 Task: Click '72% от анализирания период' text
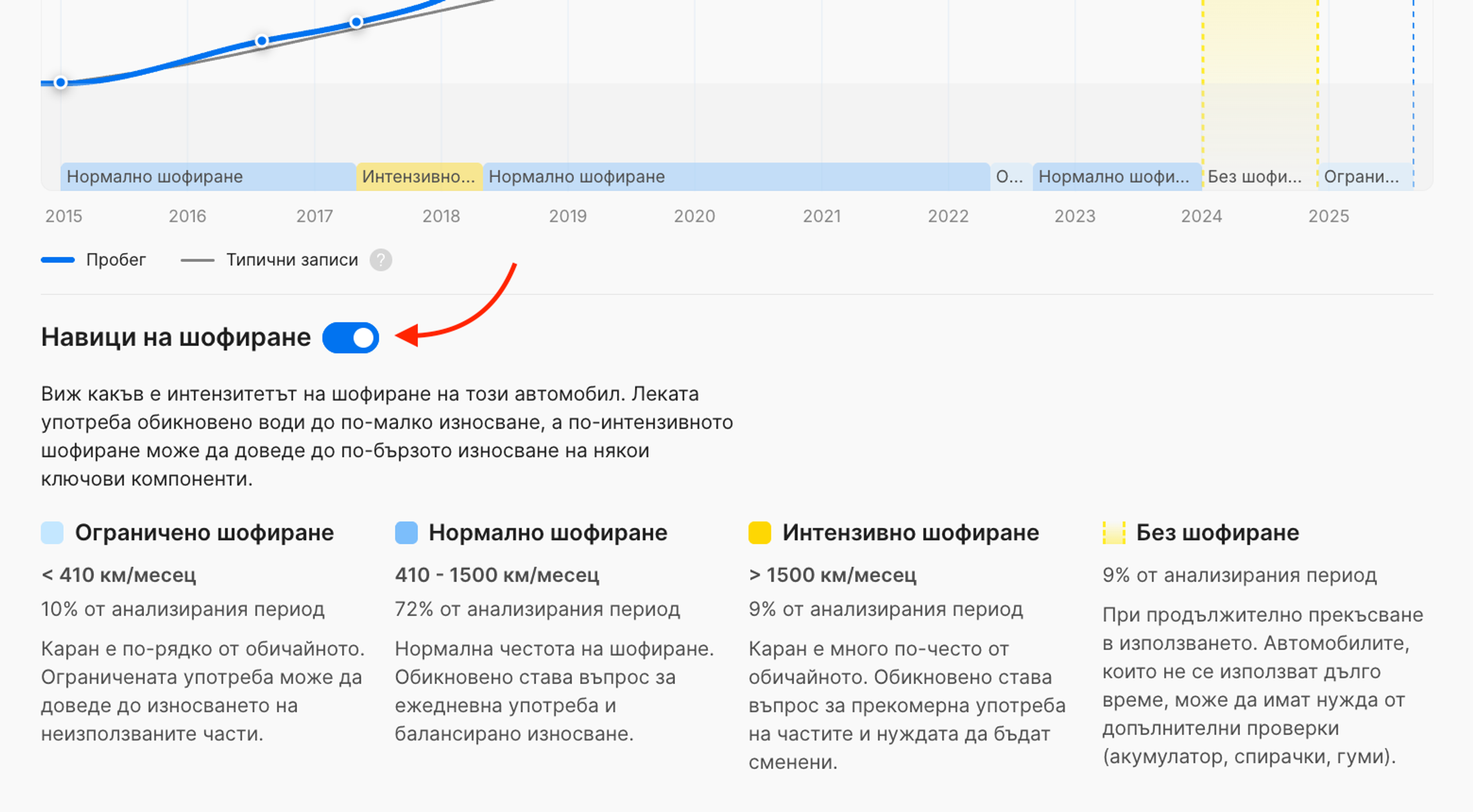click(x=538, y=609)
